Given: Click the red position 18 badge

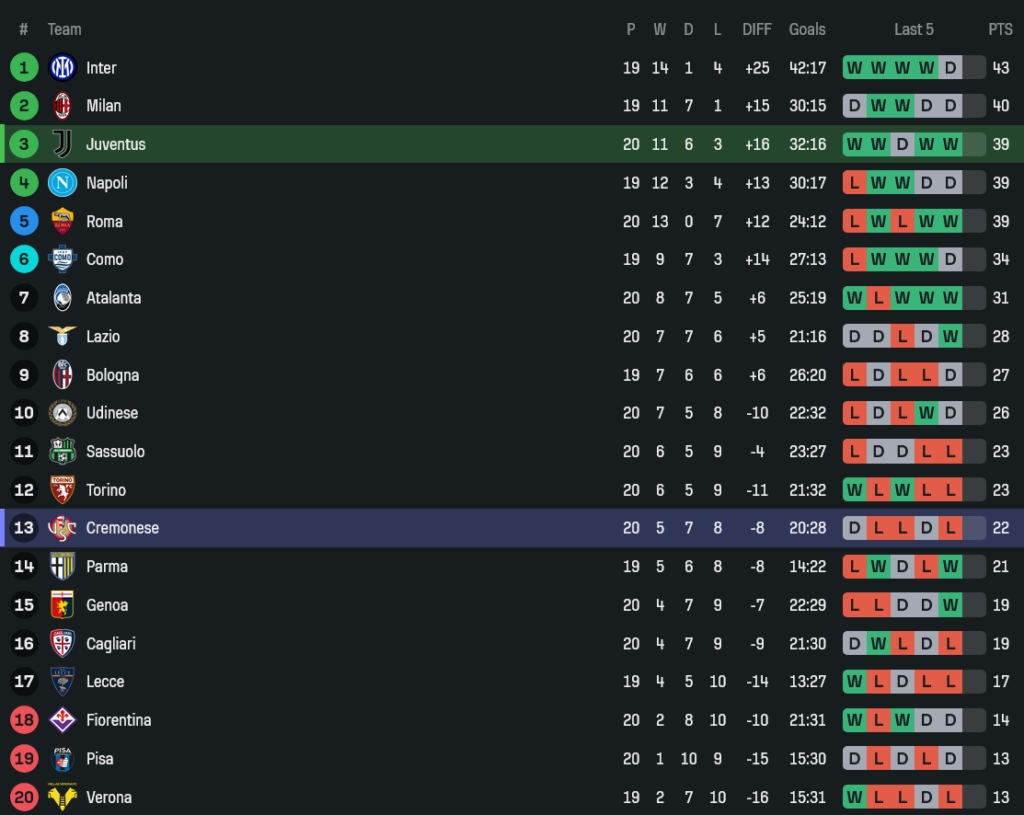Looking at the screenshot, I should click(24, 720).
